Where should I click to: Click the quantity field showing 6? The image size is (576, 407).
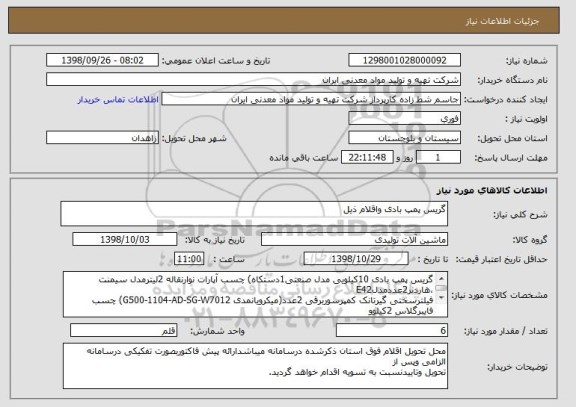392,331
